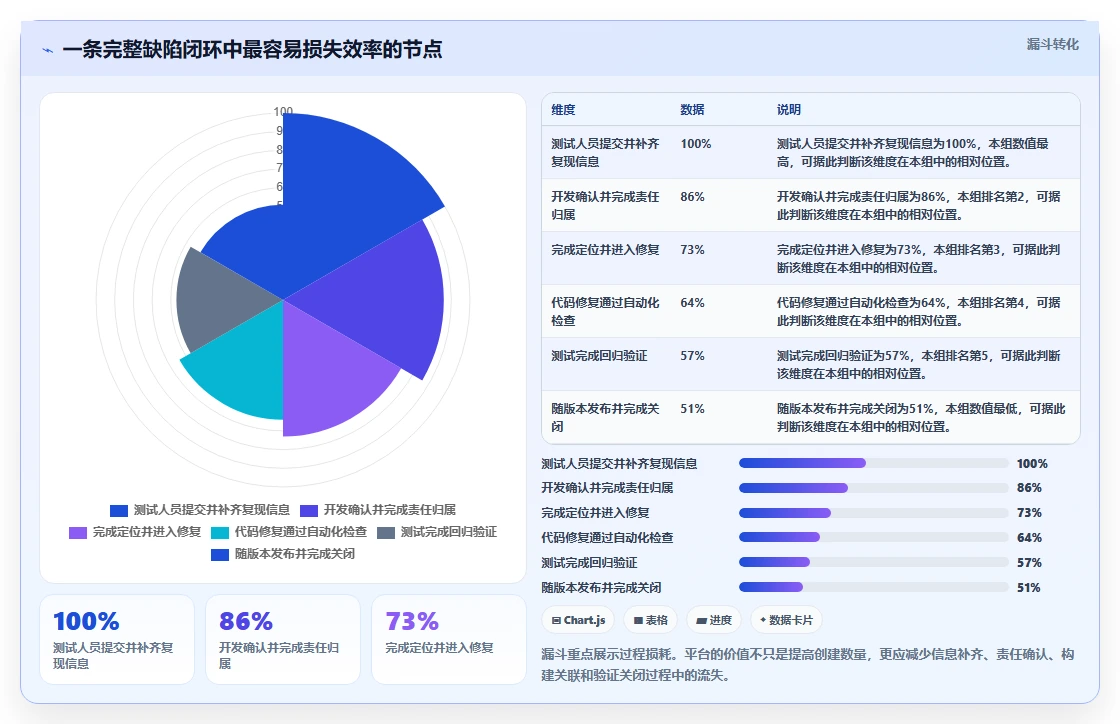Image resolution: width=1120 pixels, height=724 pixels.
Task: Toggle legend swatch for 完成定位并进入修复
Action: point(78,533)
